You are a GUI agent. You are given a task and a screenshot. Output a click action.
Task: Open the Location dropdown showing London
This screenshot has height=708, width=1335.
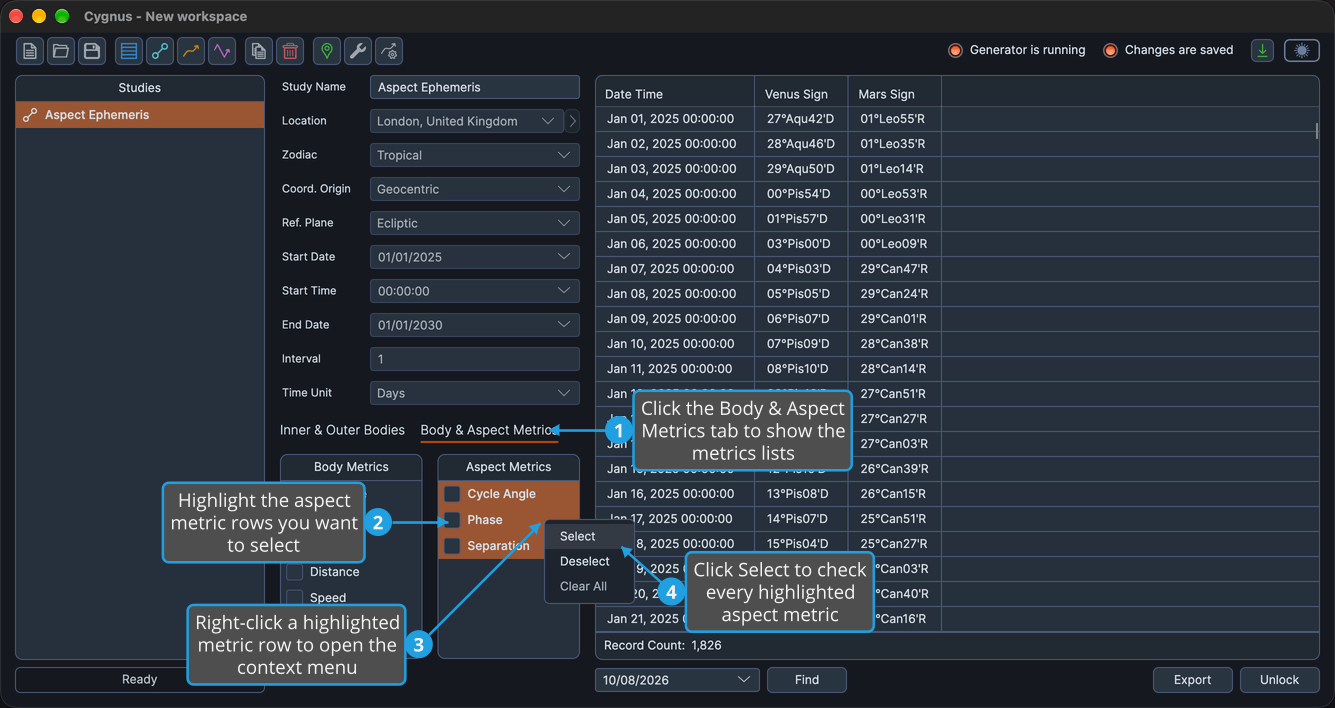(466, 121)
